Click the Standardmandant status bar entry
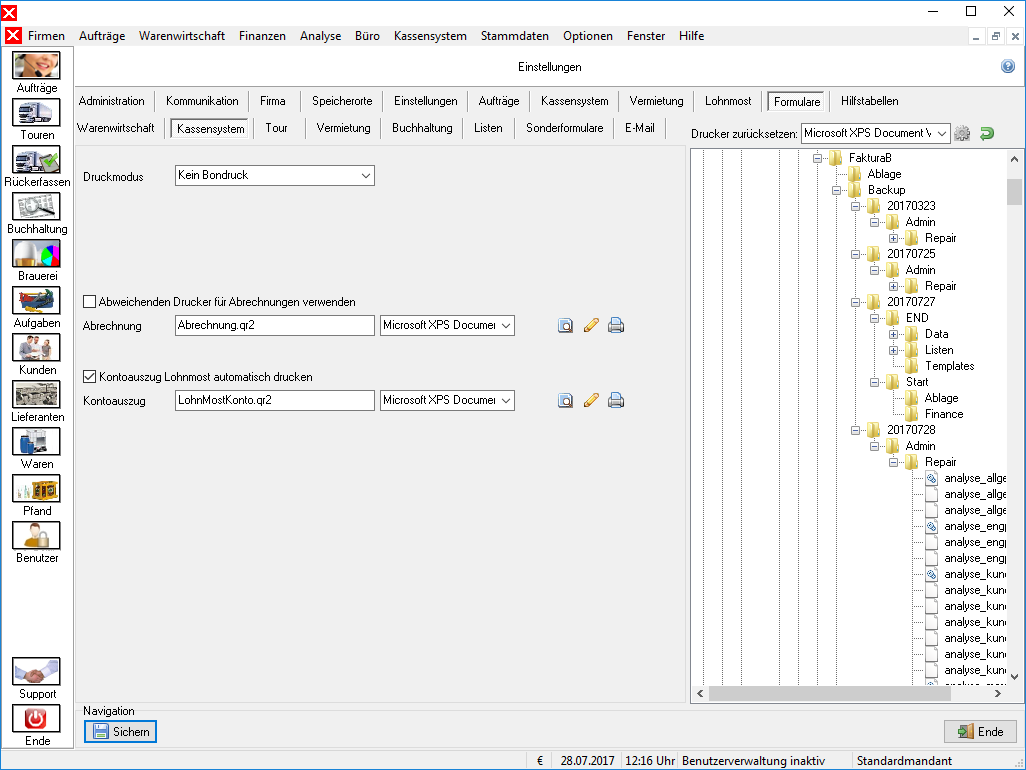Screen dimensions: 1026x770 tap(904, 761)
